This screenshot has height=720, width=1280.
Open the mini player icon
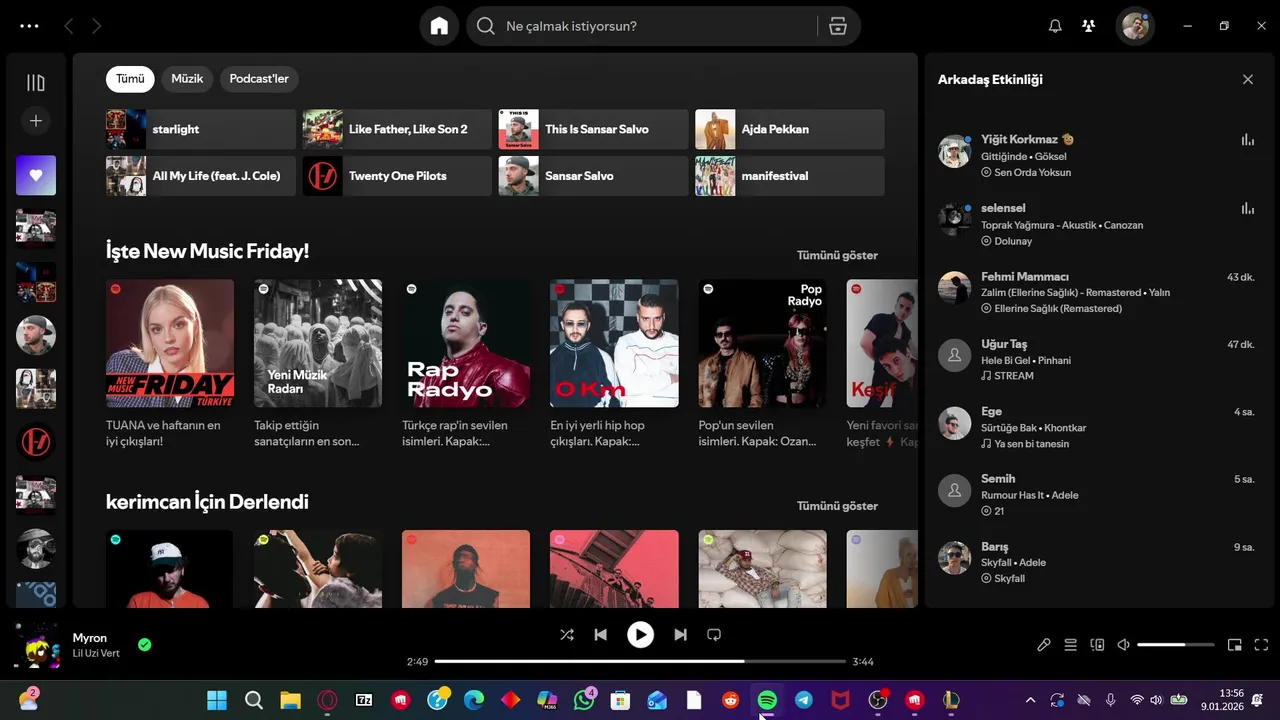click(1235, 645)
